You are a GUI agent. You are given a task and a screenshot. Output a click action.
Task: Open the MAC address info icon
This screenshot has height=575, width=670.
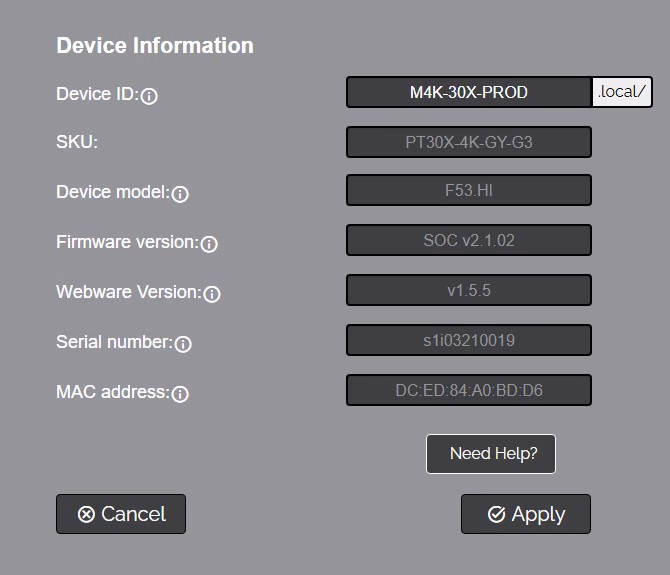pos(180,394)
